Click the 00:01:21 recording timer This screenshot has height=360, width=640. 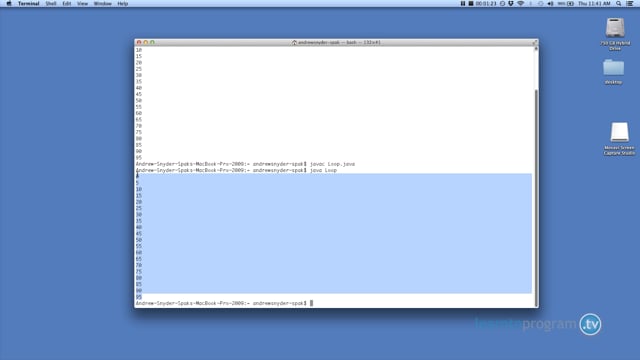[486, 3]
